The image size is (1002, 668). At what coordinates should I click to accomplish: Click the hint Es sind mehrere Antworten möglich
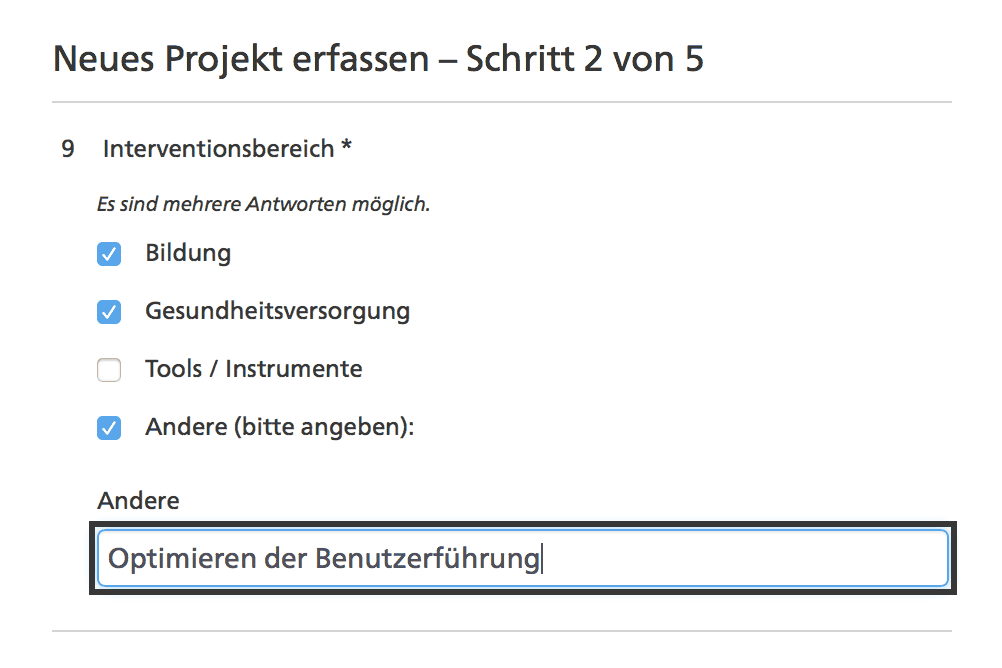263,205
